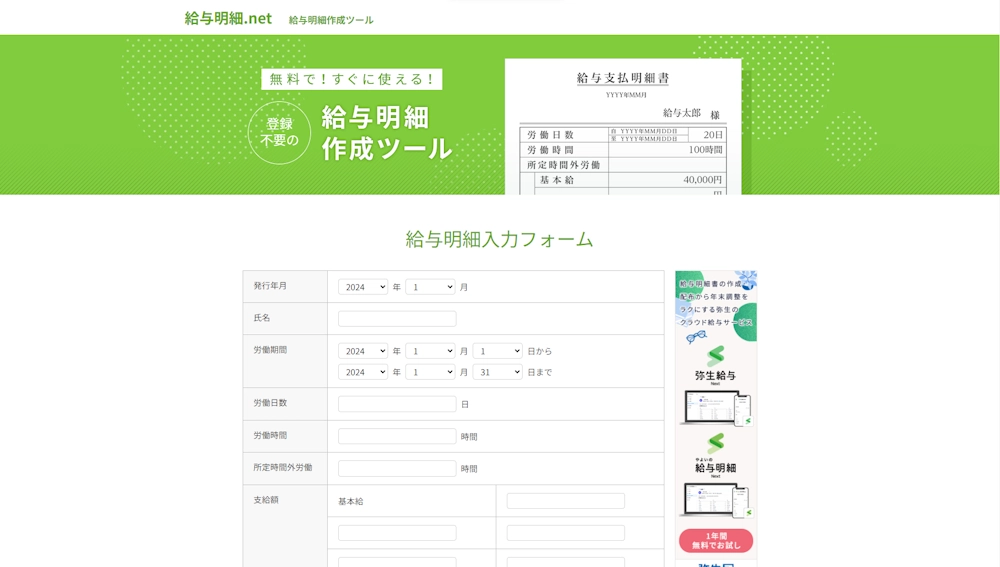Click the やよいの給与明細 Next logo icon
Viewport: 1000px width, 567px height.
tap(715, 445)
